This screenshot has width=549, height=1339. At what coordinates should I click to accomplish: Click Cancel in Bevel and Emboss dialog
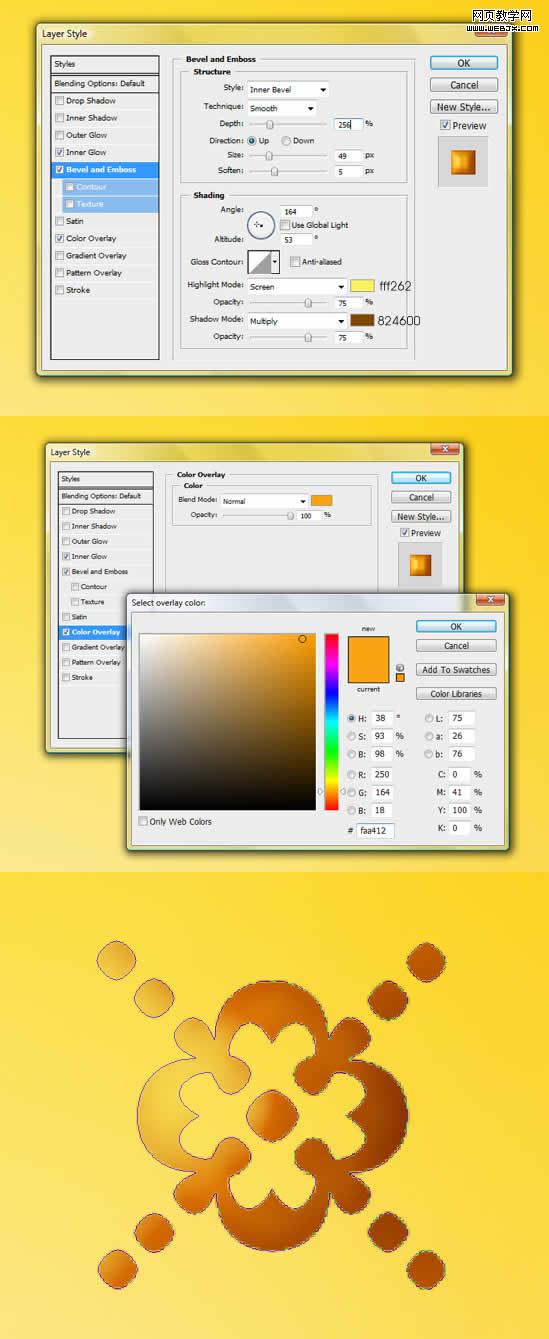[x=464, y=85]
